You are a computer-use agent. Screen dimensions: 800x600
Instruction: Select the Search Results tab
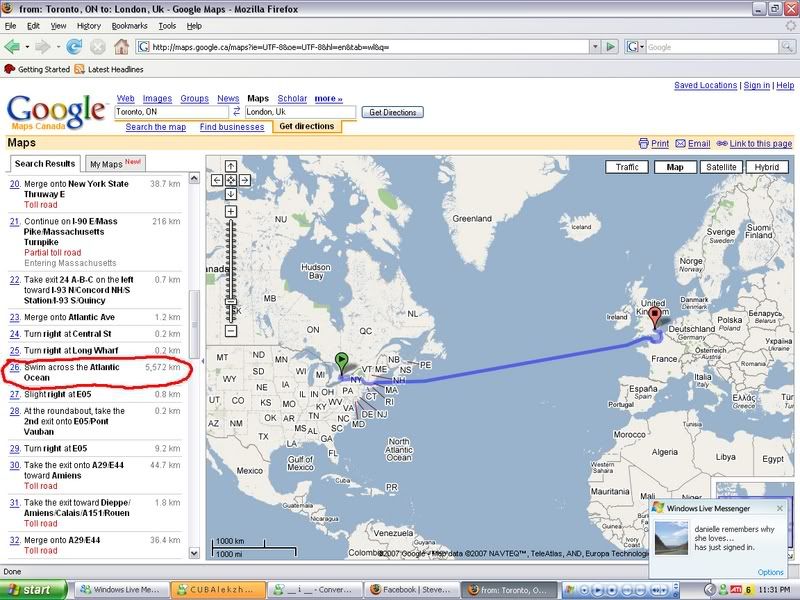(x=45, y=164)
